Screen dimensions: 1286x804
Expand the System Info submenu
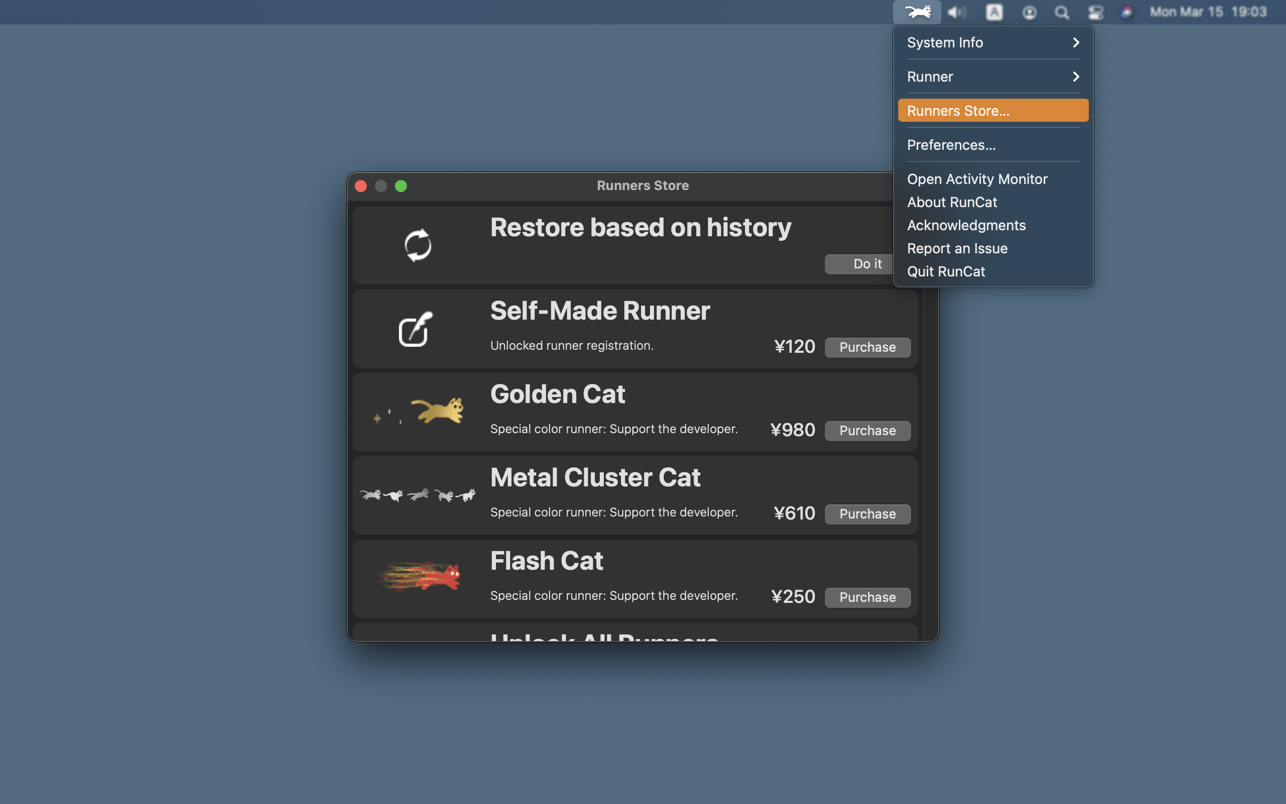[993, 43]
